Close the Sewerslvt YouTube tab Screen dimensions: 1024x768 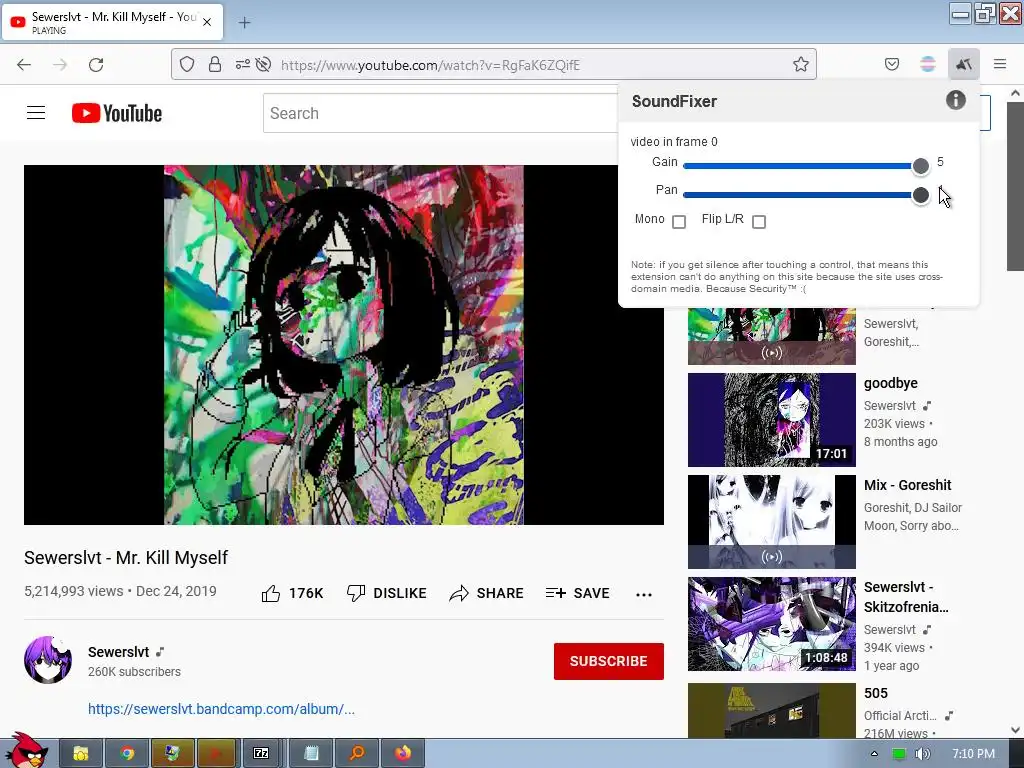(207, 22)
